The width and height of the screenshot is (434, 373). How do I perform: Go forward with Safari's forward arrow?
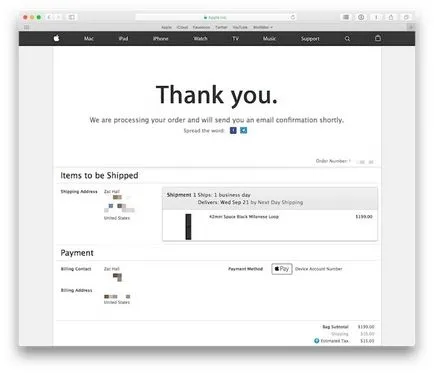coord(58,17)
